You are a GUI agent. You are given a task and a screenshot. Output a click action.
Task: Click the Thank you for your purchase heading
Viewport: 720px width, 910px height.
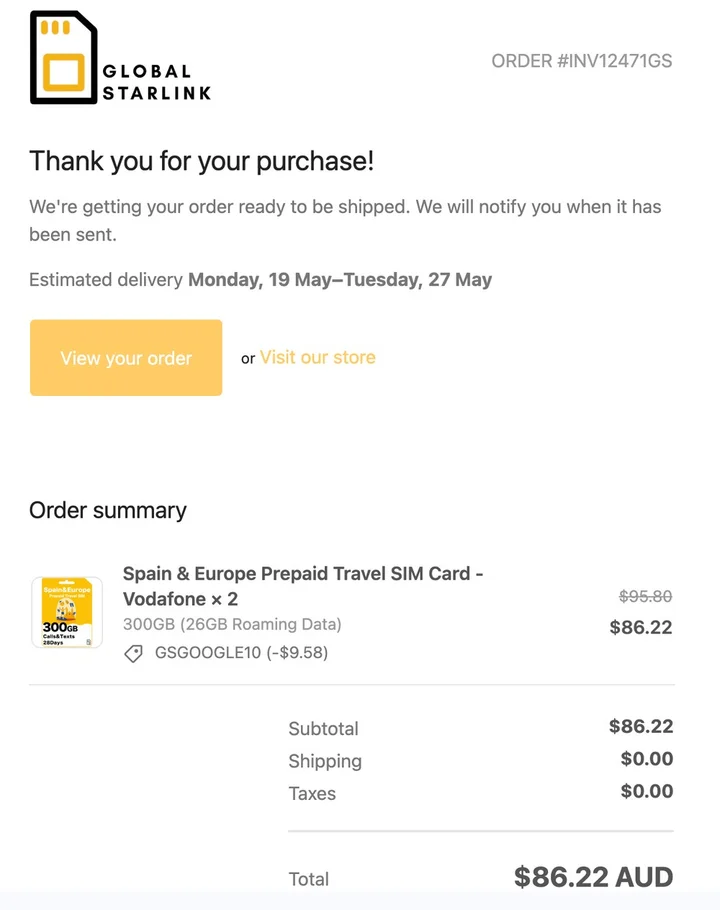(201, 160)
